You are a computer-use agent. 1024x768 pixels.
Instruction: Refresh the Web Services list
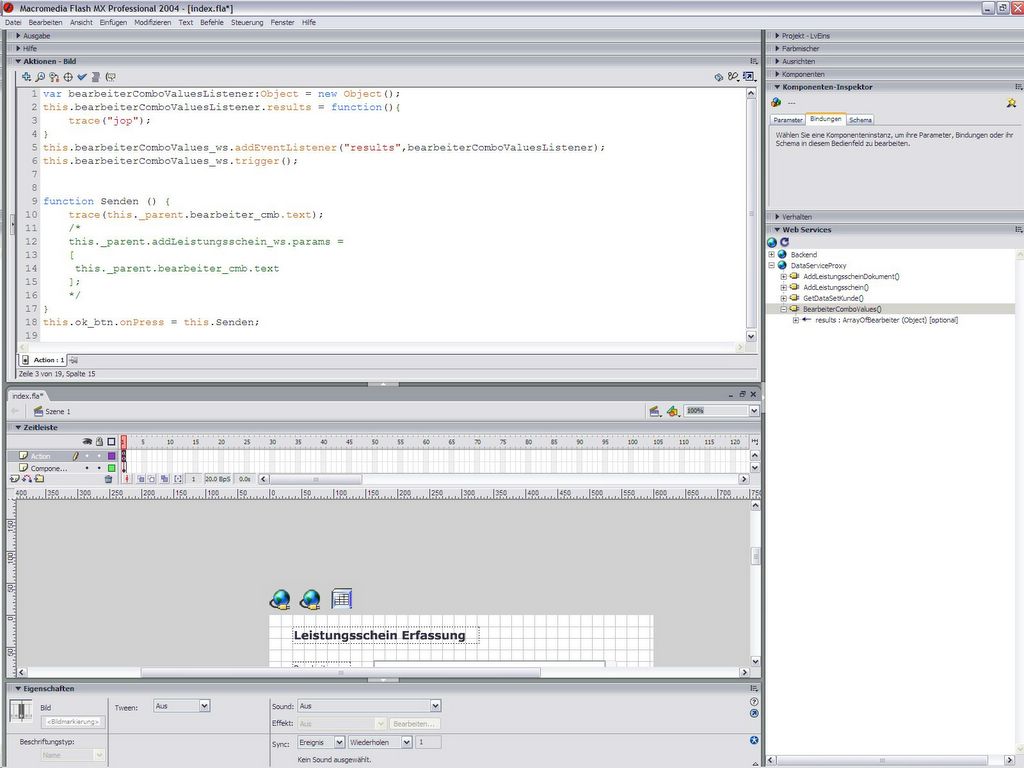(784, 242)
